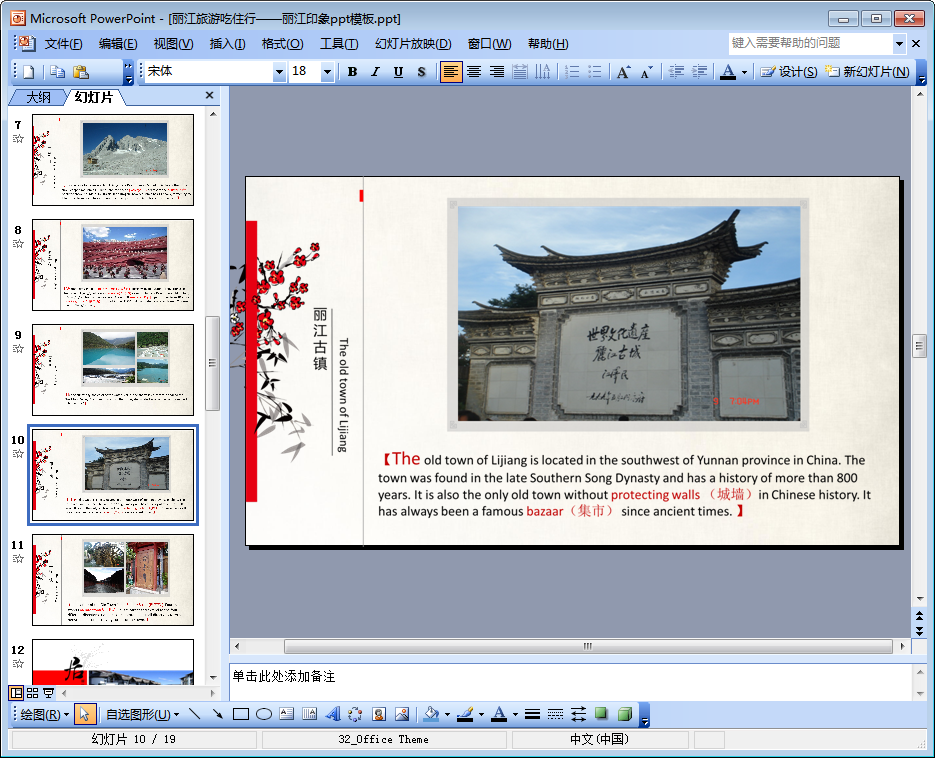This screenshot has height=758, width=935.
Task: Switch to the 大纲 outline tab
Action: (x=38, y=97)
